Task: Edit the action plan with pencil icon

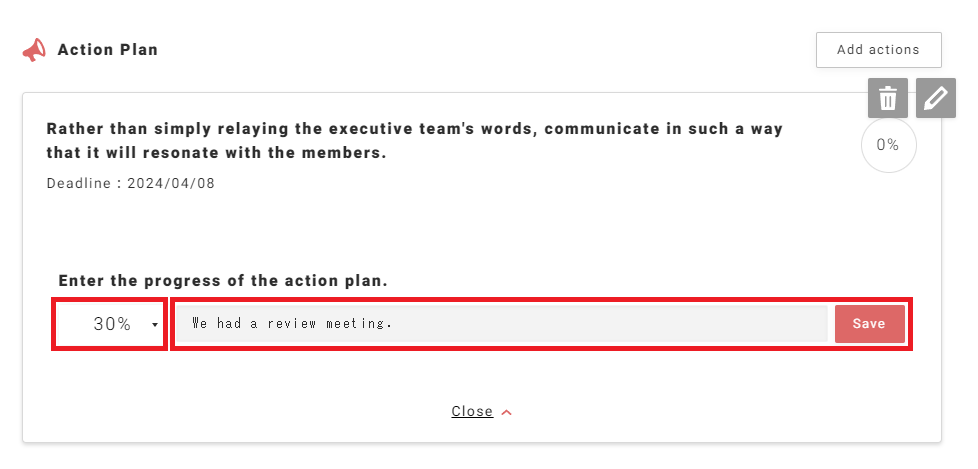Action: 935,98
